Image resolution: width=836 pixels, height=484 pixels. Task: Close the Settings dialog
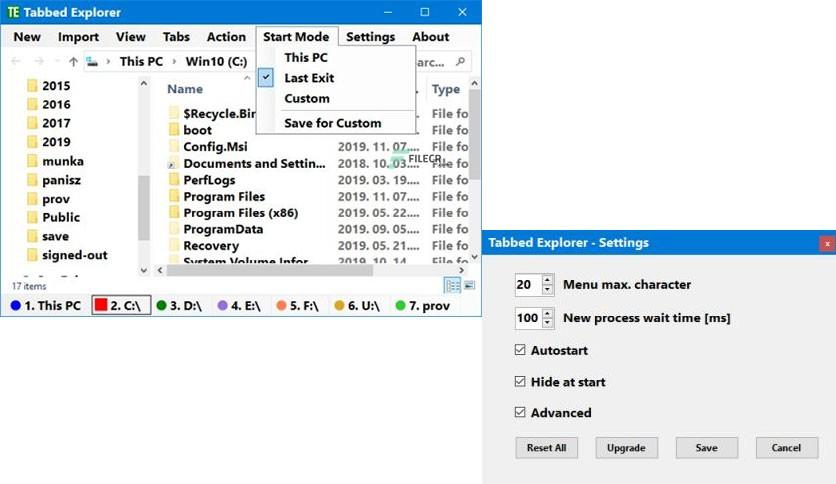[827, 244]
